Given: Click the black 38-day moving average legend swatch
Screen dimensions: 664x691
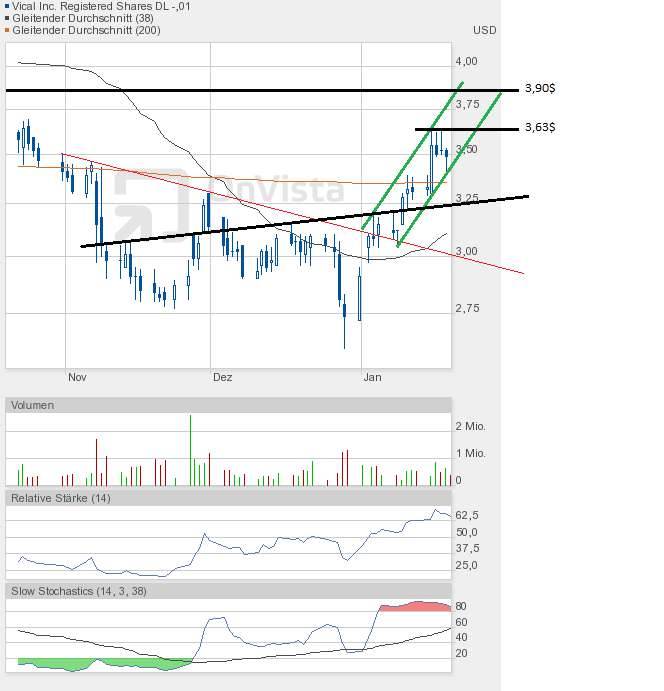Looking at the screenshot, I should click(8, 18).
